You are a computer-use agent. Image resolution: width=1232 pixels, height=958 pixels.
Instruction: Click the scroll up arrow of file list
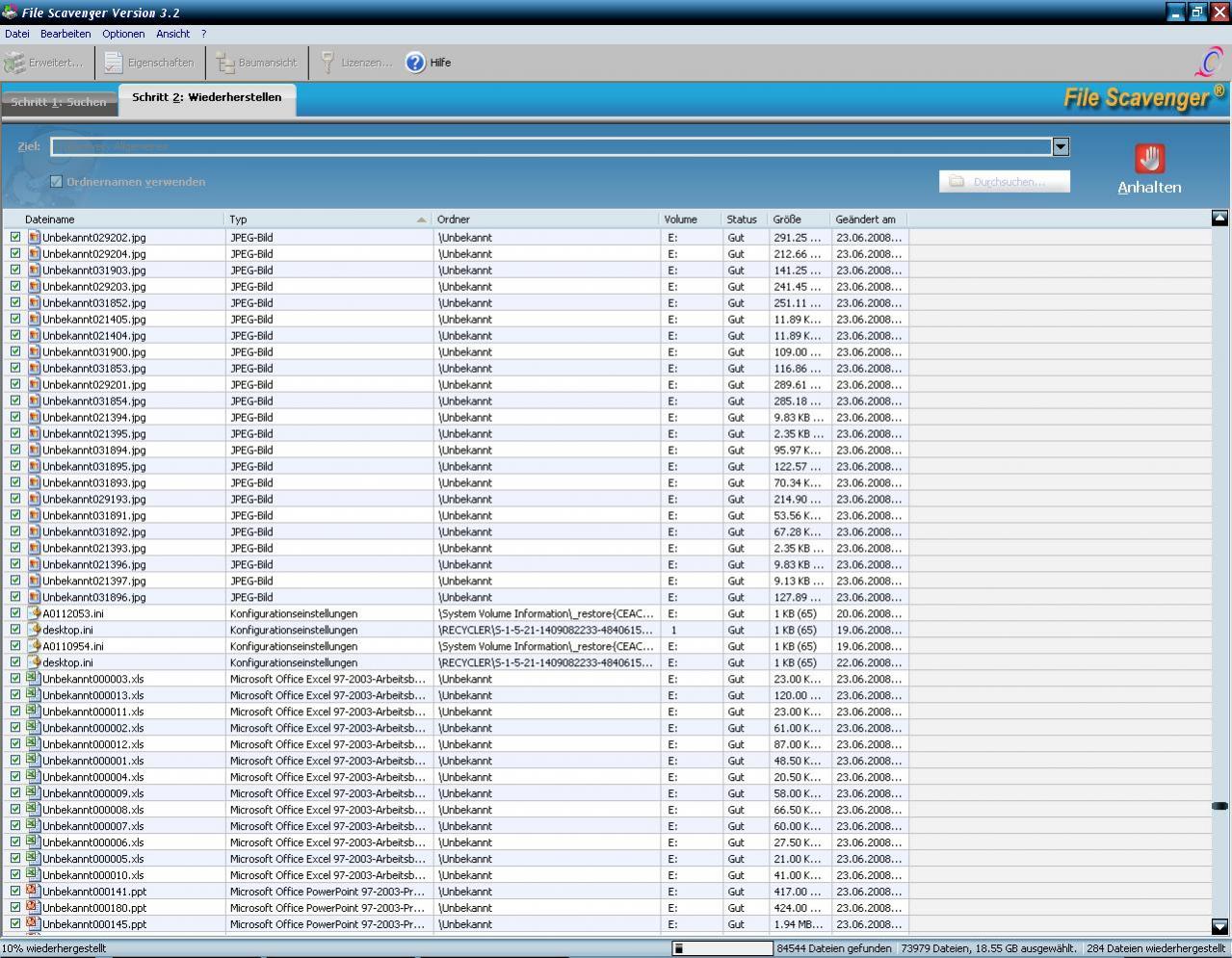[x=1219, y=219]
